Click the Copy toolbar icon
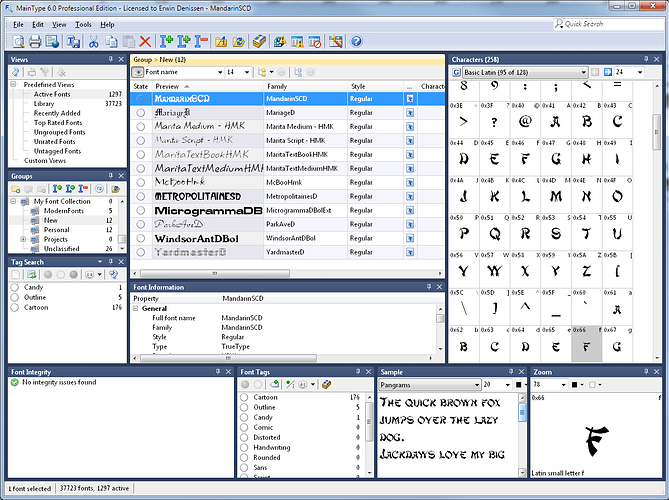 click(x=111, y=41)
